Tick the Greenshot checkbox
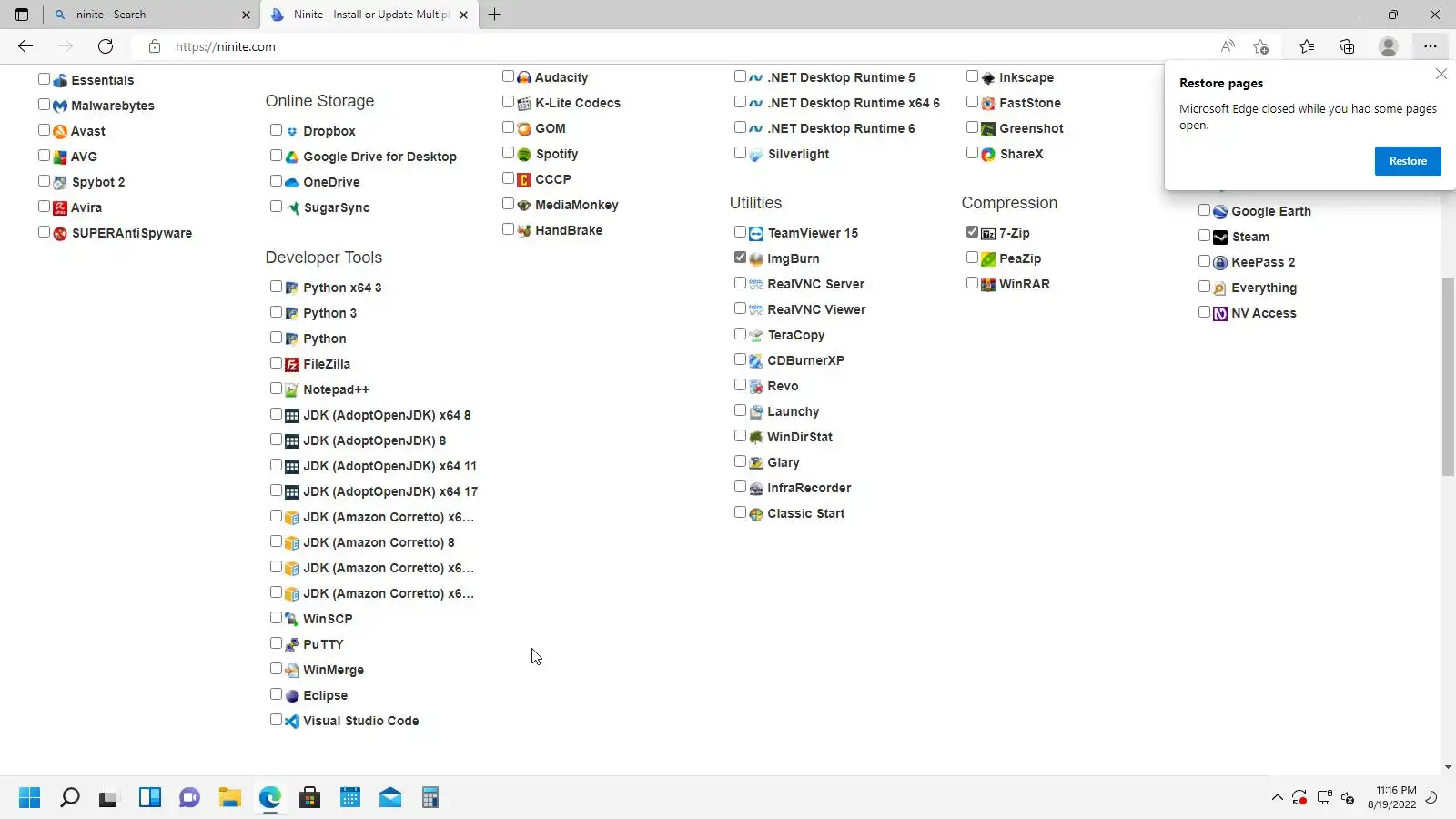This screenshot has width=1456, height=819. coord(972,127)
